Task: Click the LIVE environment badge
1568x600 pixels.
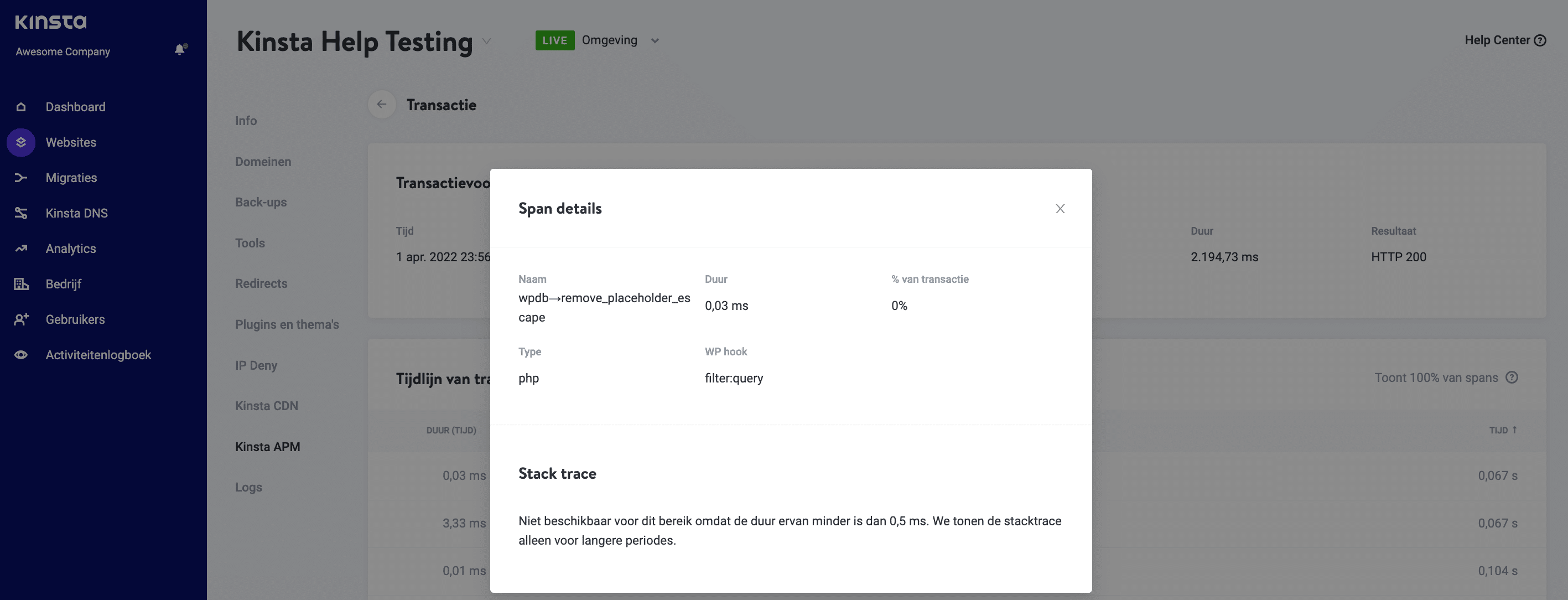Action: pos(554,40)
